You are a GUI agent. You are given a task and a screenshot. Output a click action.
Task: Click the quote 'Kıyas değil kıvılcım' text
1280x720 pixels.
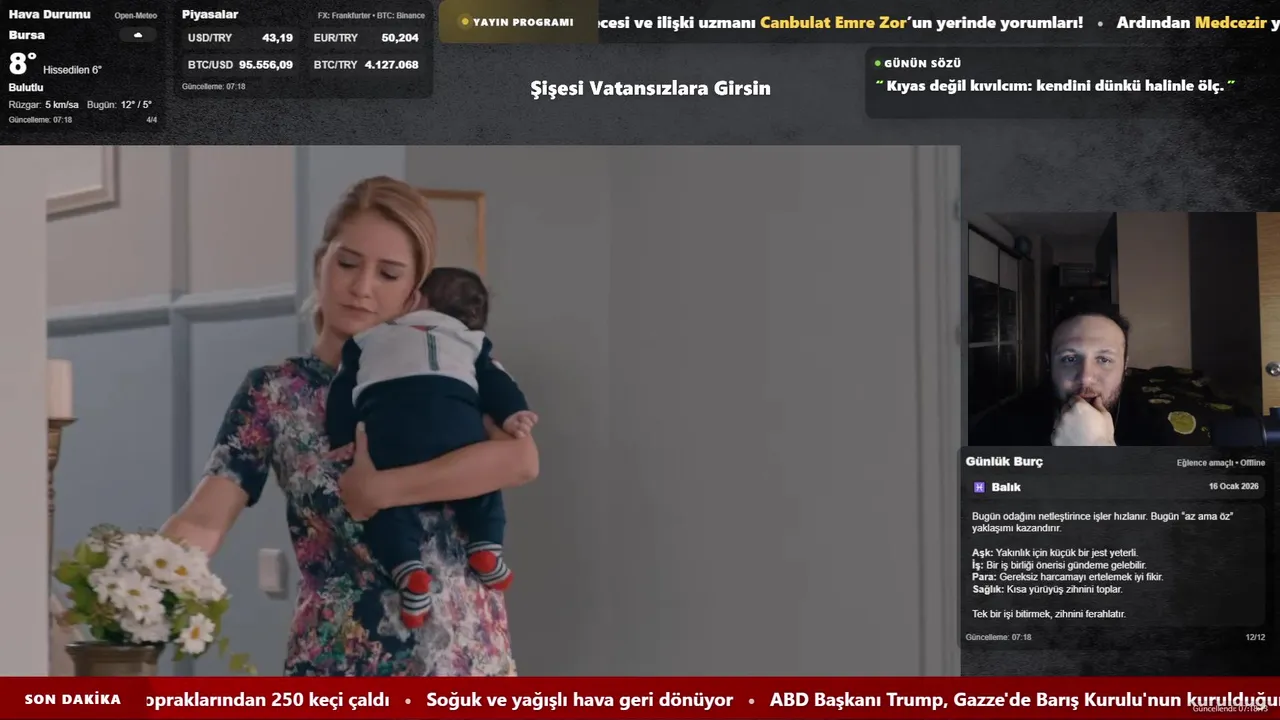click(x=1055, y=86)
